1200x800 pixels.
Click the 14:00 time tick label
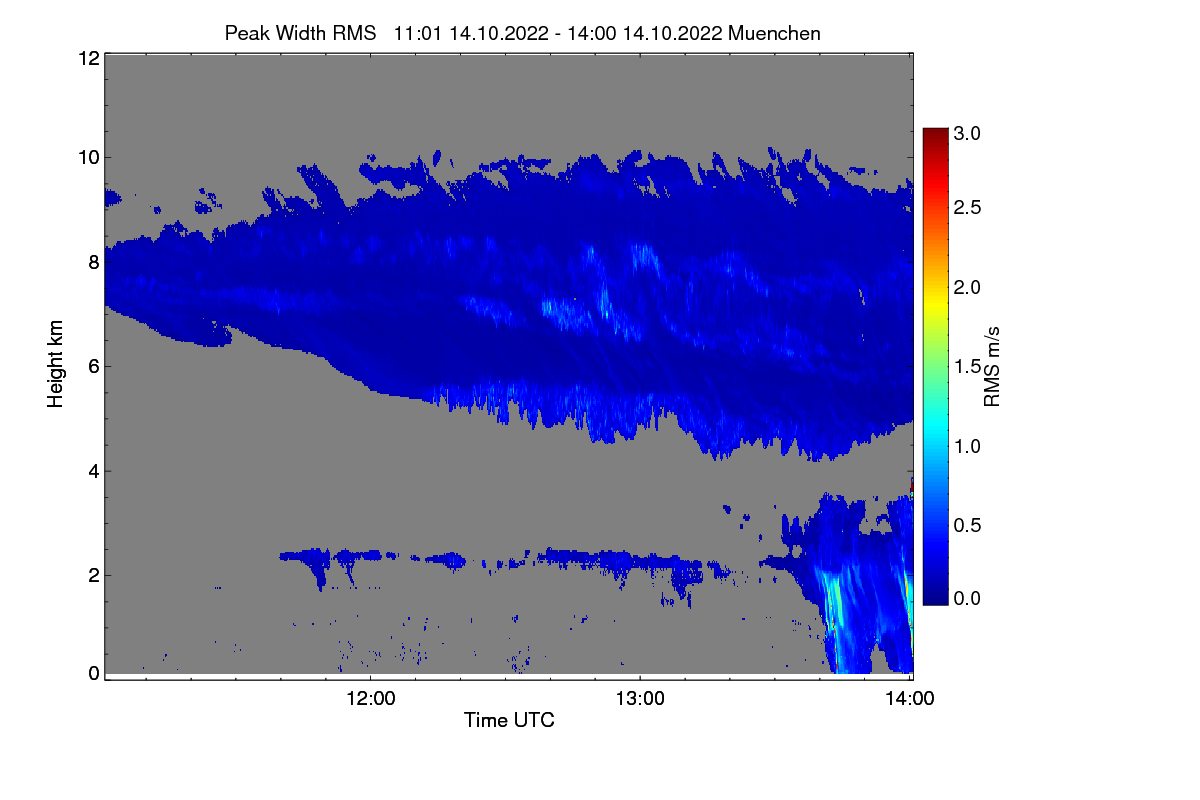908,698
